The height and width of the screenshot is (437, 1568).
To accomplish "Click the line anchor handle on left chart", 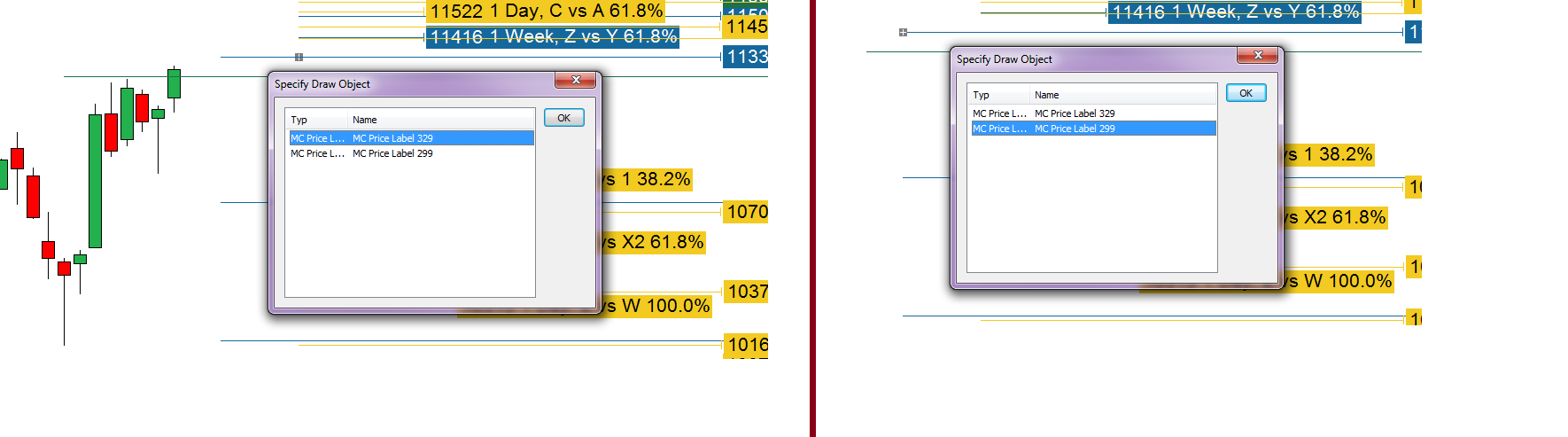I will point(299,58).
